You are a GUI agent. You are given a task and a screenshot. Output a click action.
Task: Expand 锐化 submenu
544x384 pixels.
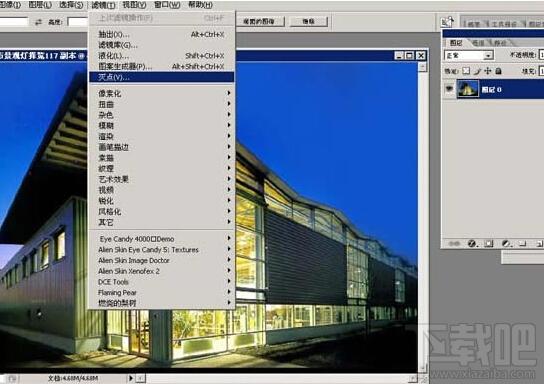click(162, 201)
